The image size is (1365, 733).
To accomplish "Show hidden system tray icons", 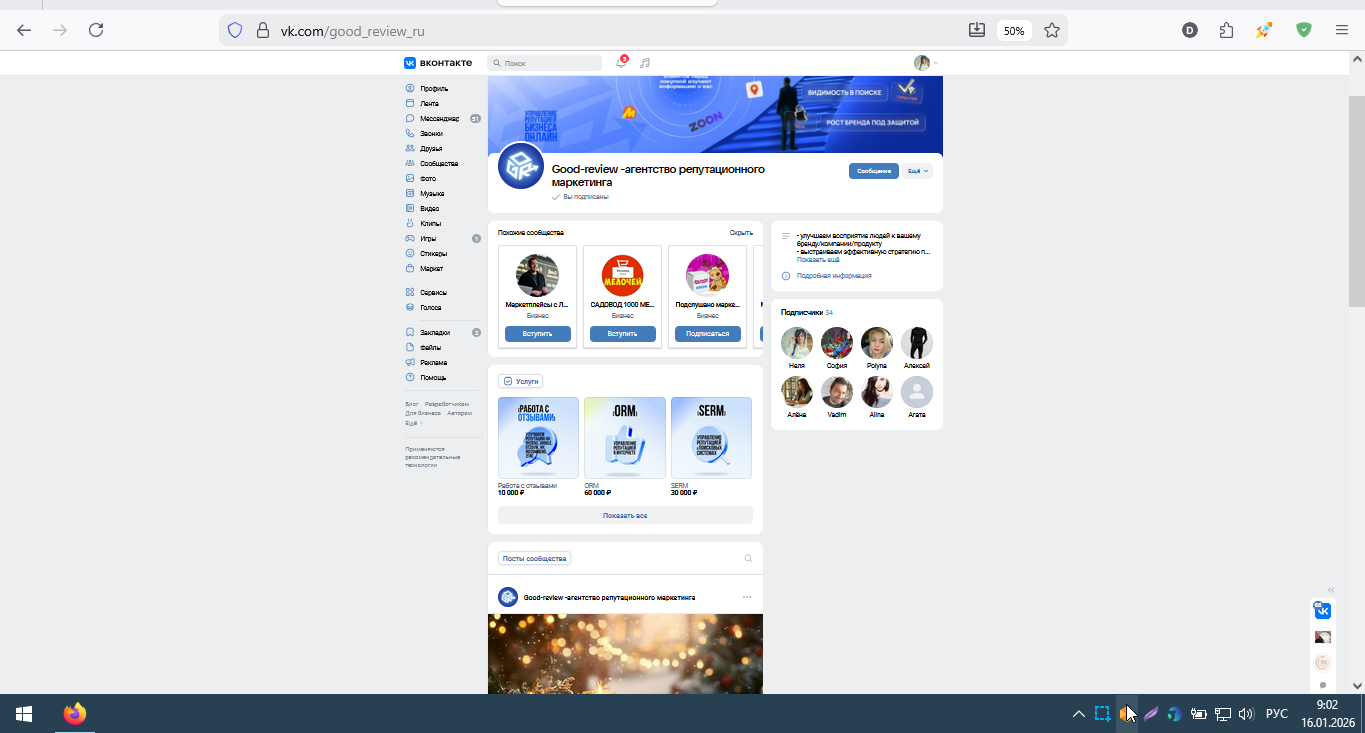I will click(x=1079, y=714).
